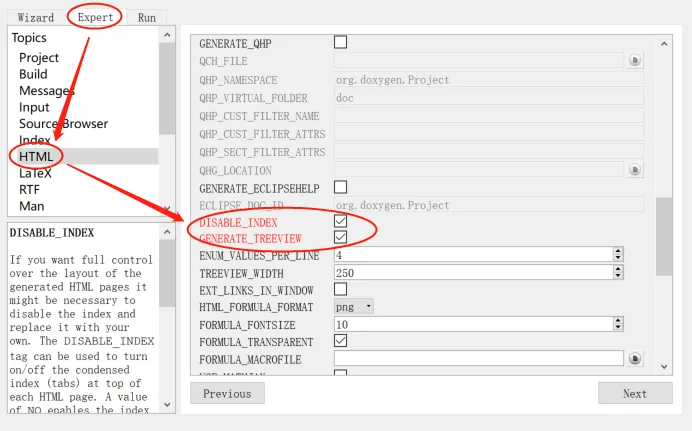Click the settings panel scrollbar thumb

pyautogui.click(x=664, y=236)
